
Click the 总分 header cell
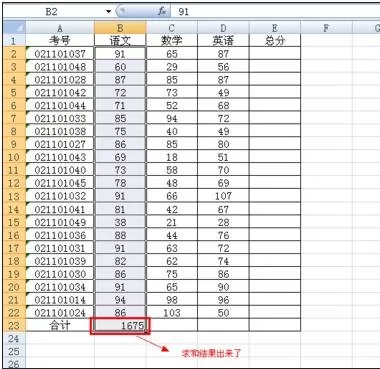click(275, 41)
